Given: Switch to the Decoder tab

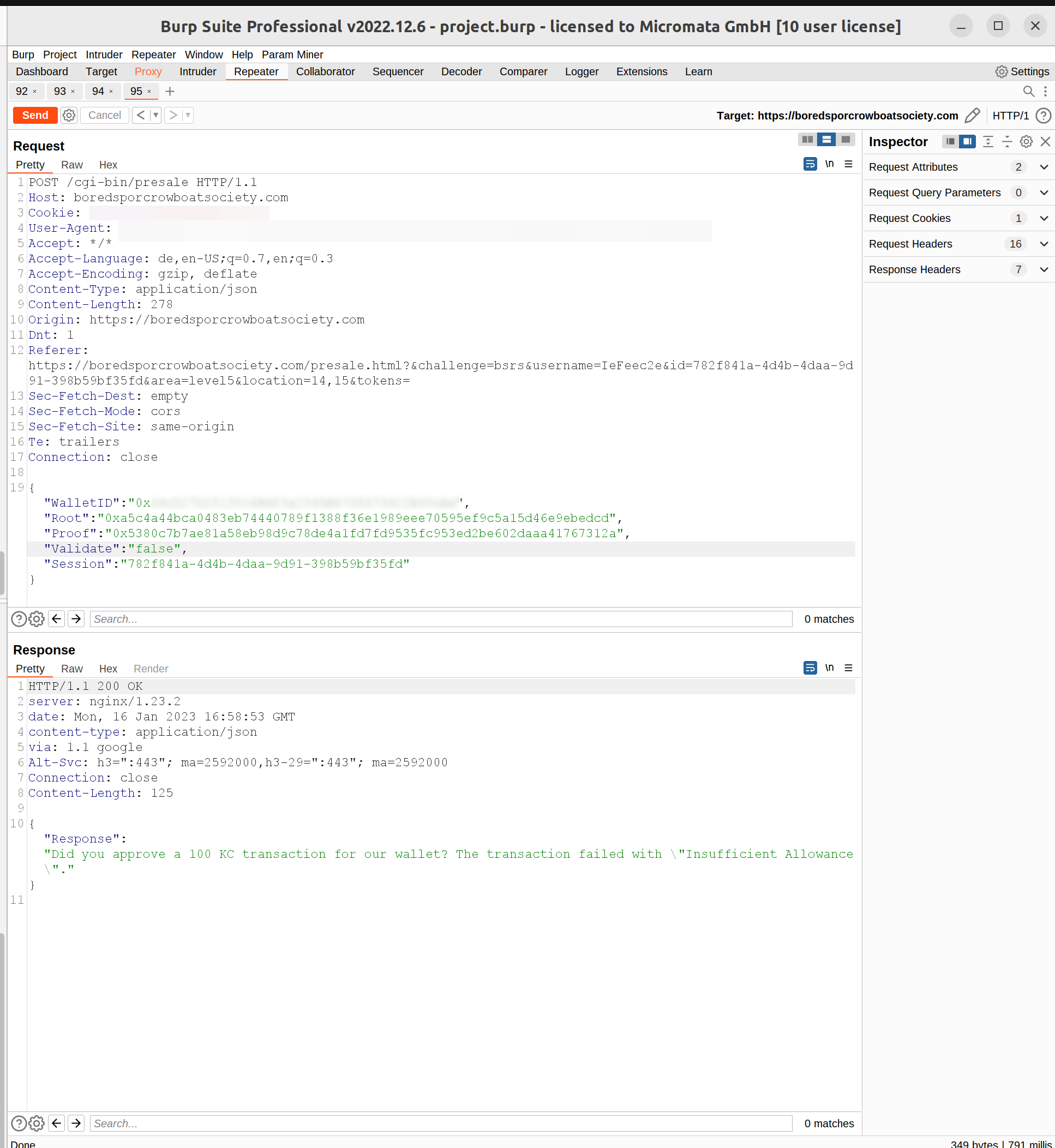Looking at the screenshot, I should pos(461,71).
